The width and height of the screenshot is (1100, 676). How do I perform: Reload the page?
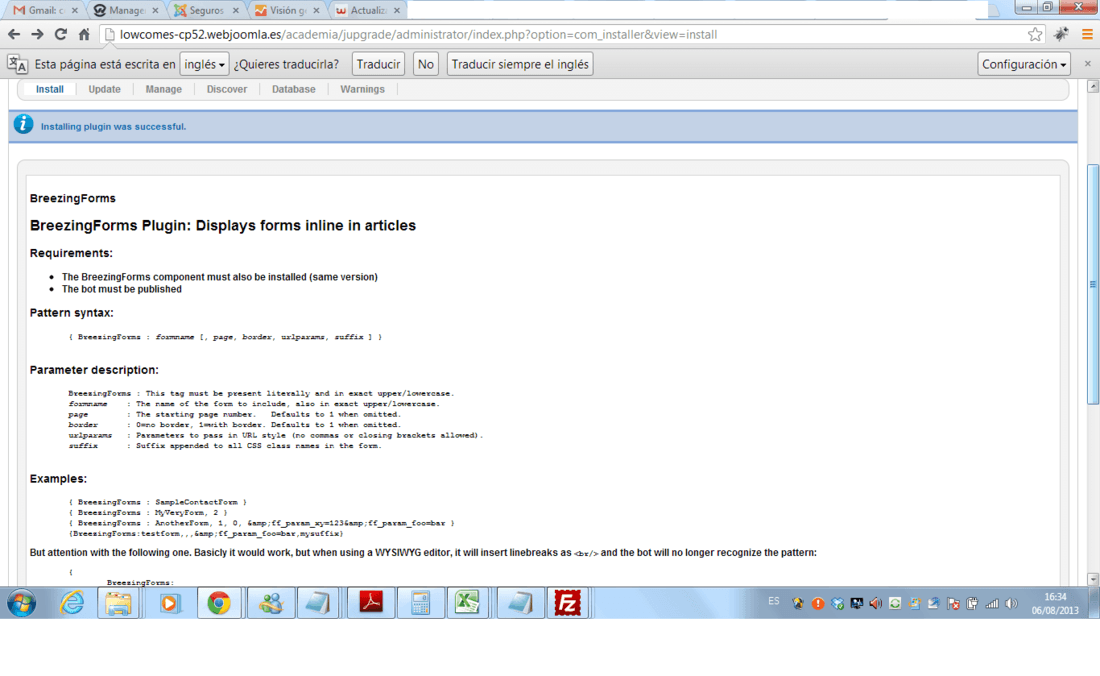point(61,34)
